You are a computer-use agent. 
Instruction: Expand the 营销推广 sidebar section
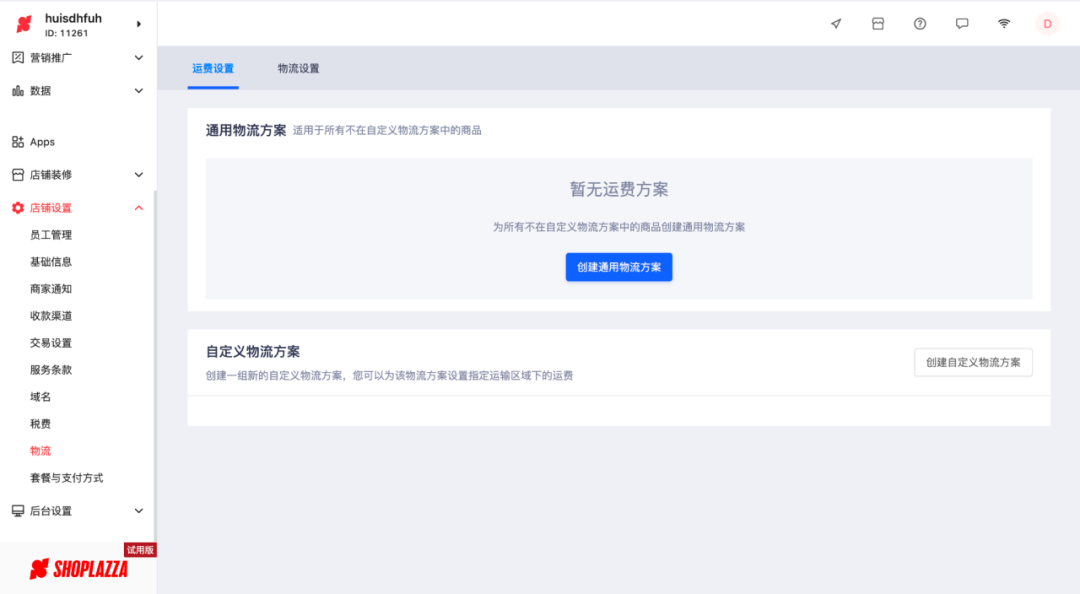[x=139, y=58]
